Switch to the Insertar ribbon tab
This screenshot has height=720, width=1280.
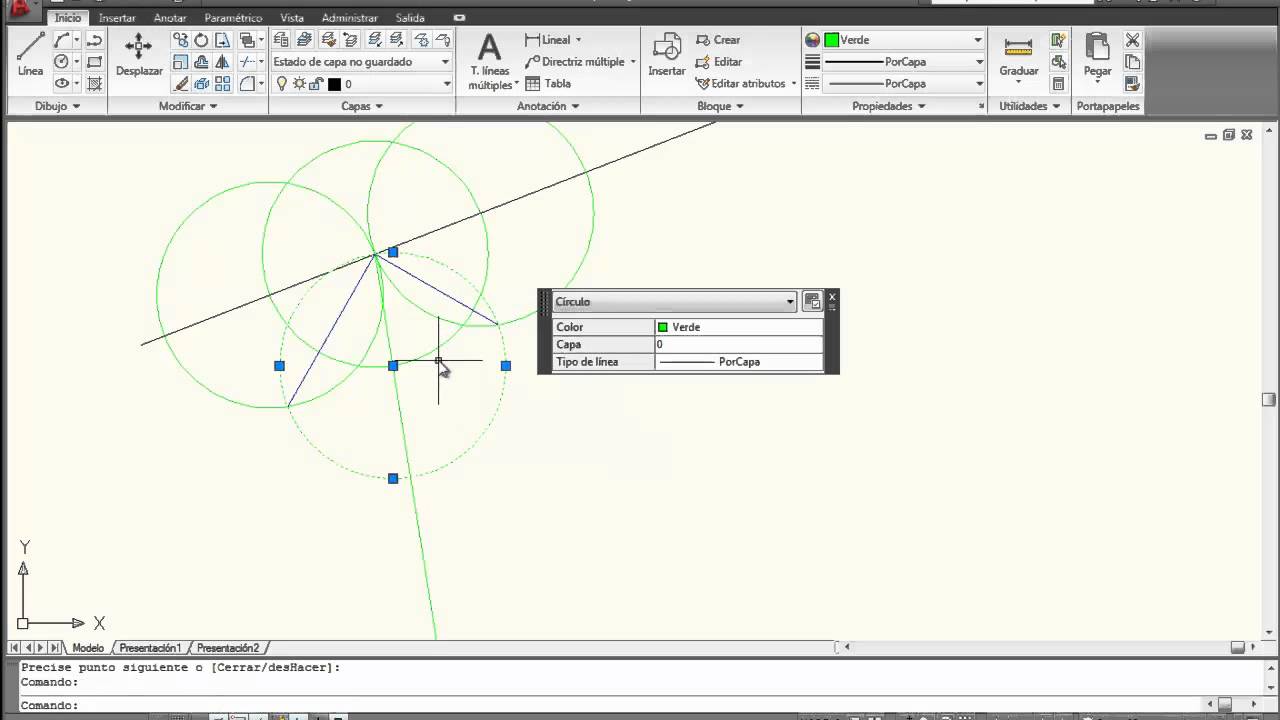coord(117,18)
